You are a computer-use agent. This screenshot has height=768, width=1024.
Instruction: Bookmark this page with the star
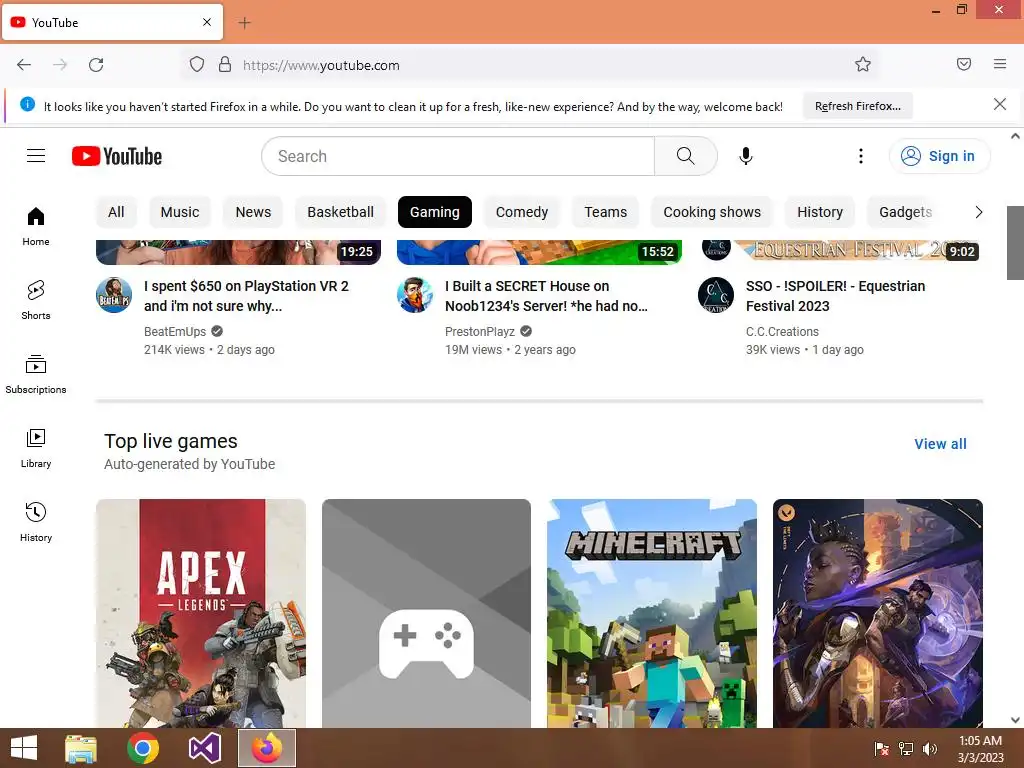pyautogui.click(x=863, y=64)
